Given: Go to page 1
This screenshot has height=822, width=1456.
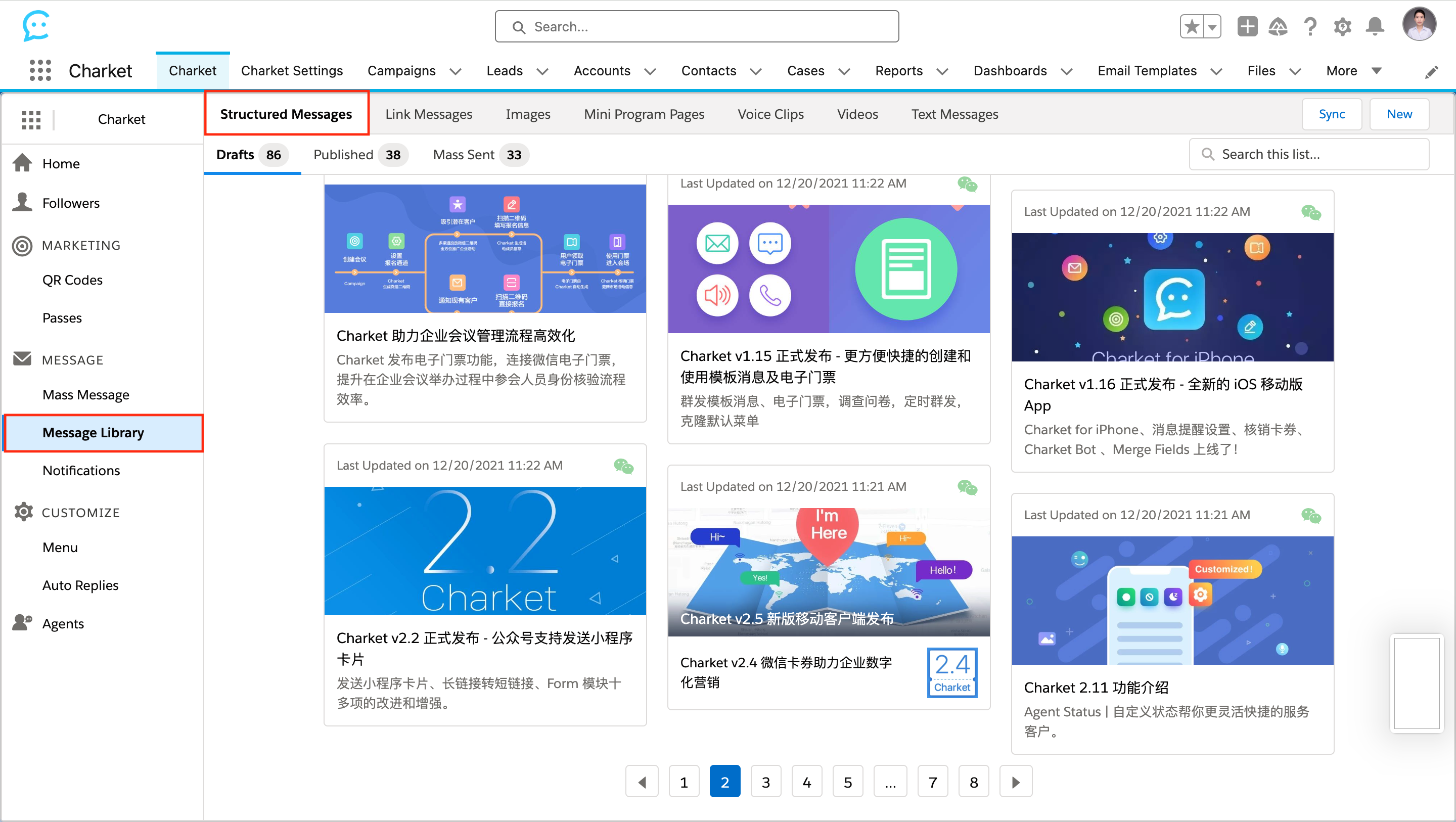Looking at the screenshot, I should (684, 782).
